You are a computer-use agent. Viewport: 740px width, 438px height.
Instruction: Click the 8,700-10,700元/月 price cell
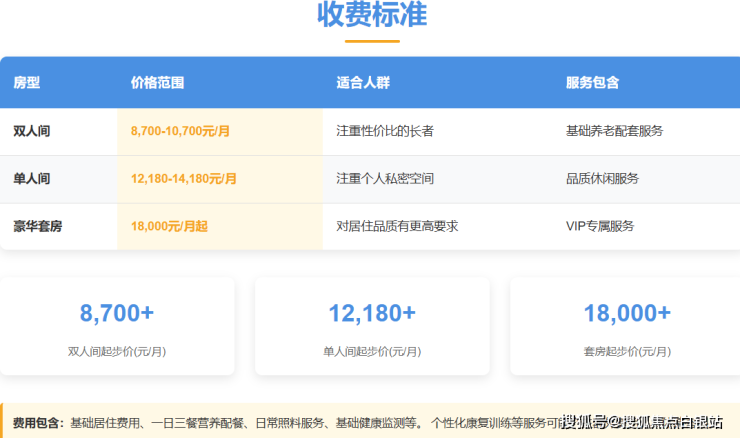coord(183,131)
